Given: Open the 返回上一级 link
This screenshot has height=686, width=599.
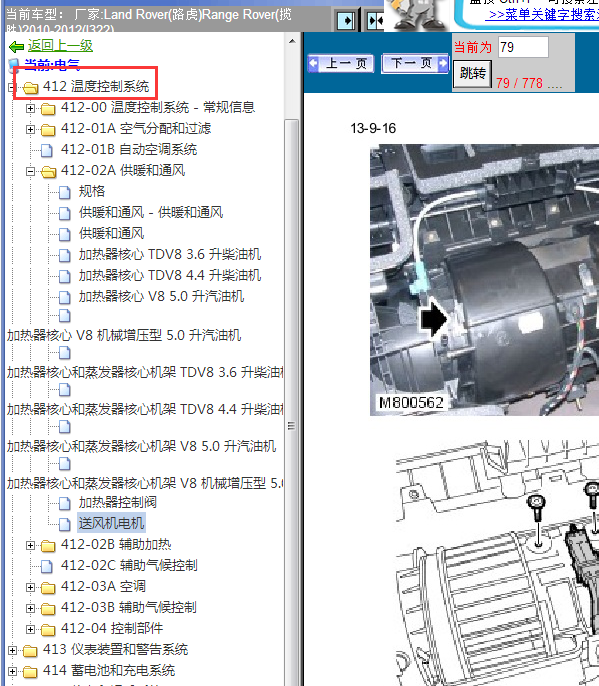Looking at the screenshot, I should tap(60, 46).
